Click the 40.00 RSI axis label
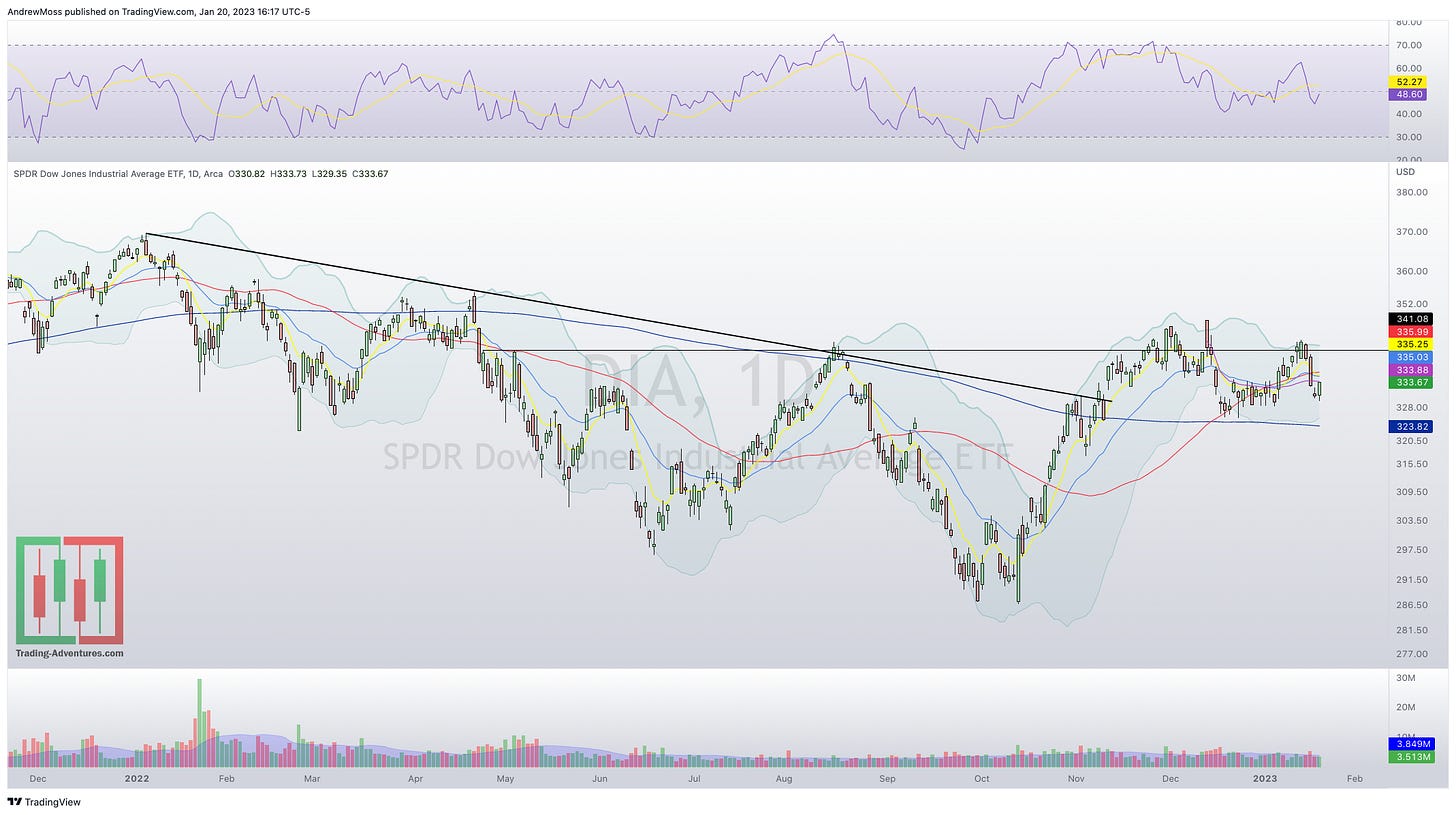1456x815 pixels. [x=1409, y=115]
